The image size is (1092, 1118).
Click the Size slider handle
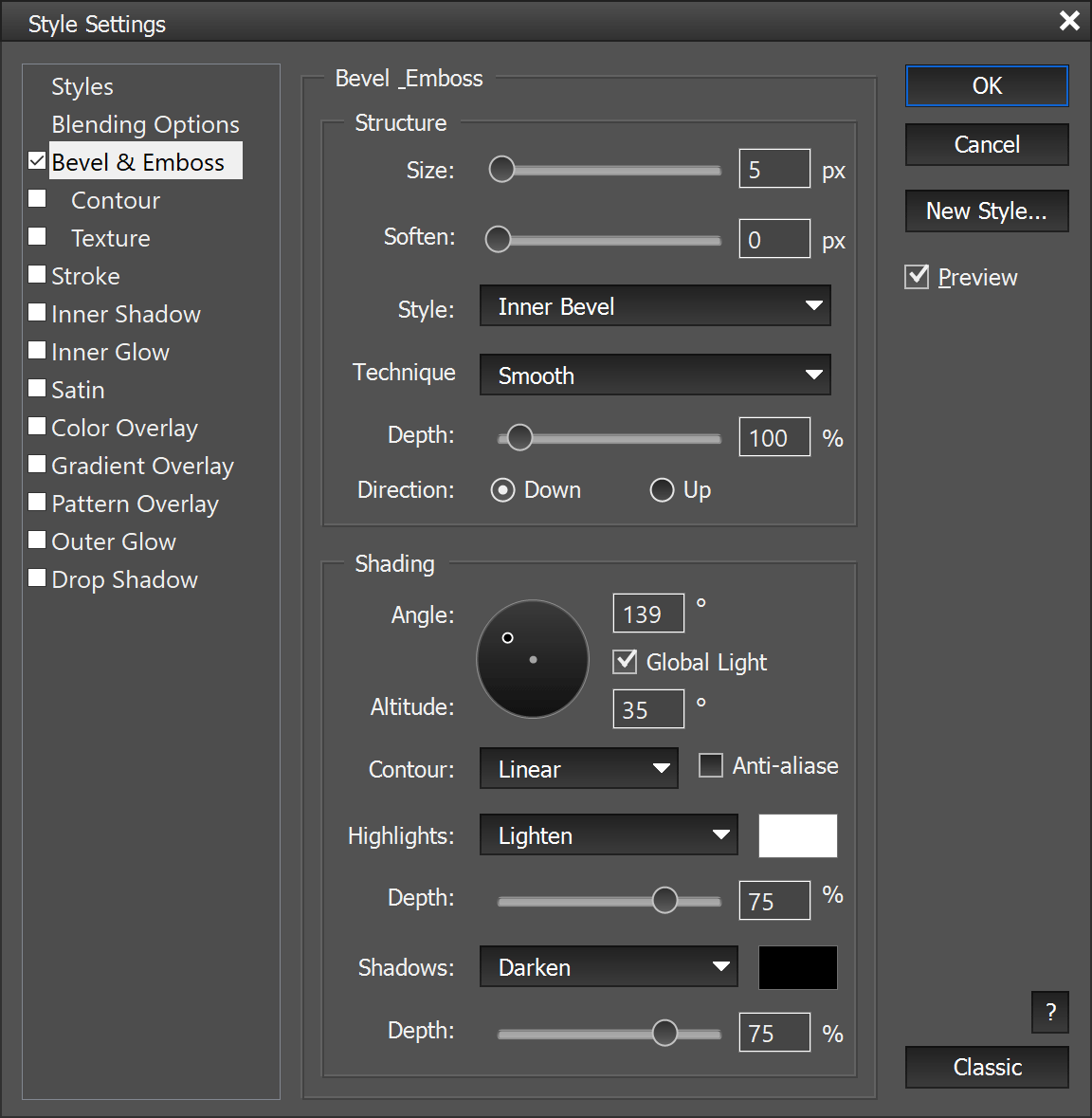(x=501, y=170)
